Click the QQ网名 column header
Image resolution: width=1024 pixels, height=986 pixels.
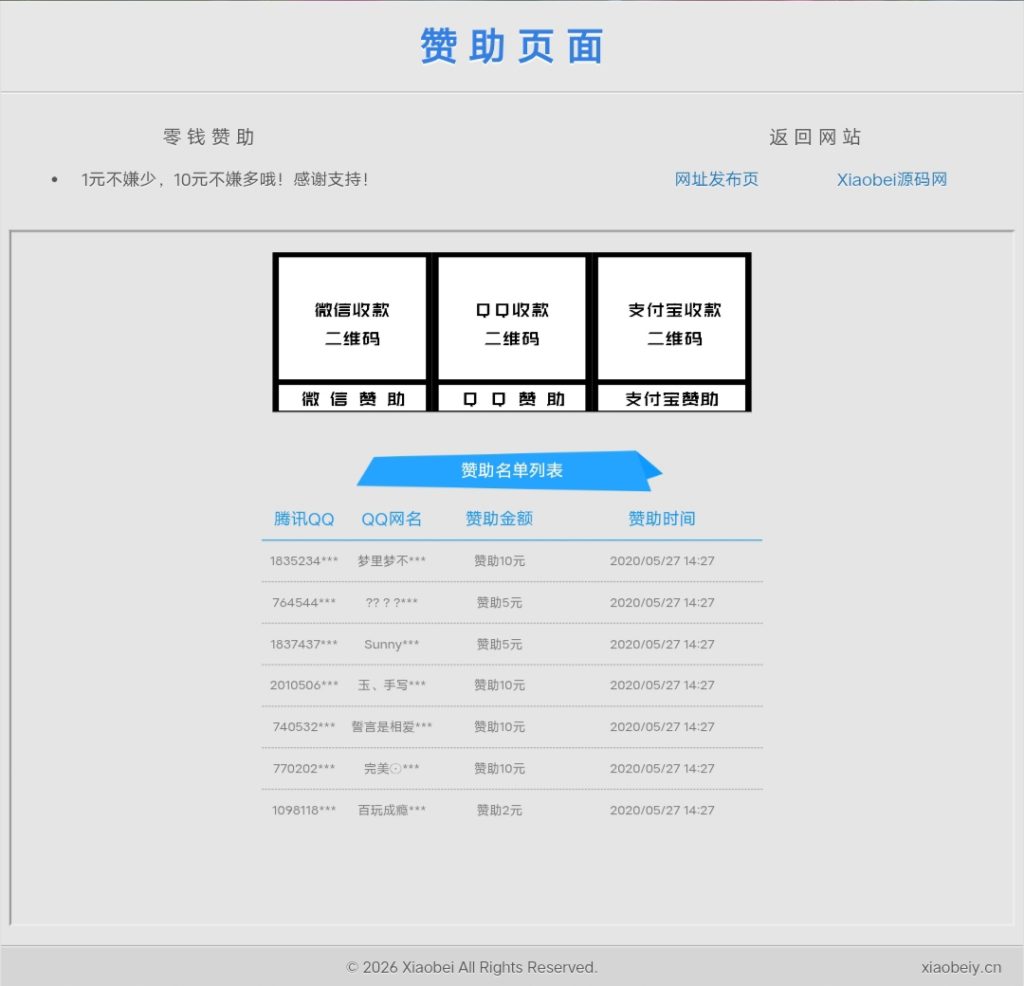(391, 519)
